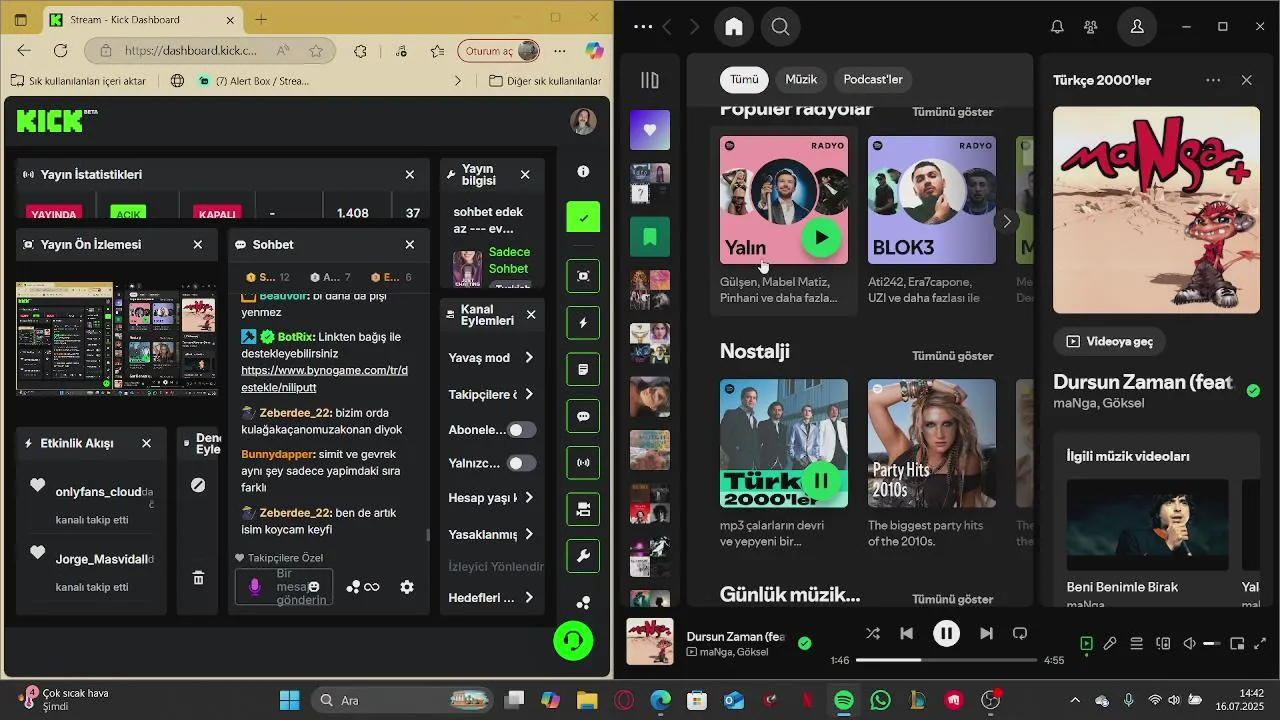Click the chat message input field
This screenshot has width=1280, height=720.
[x=284, y=587]
